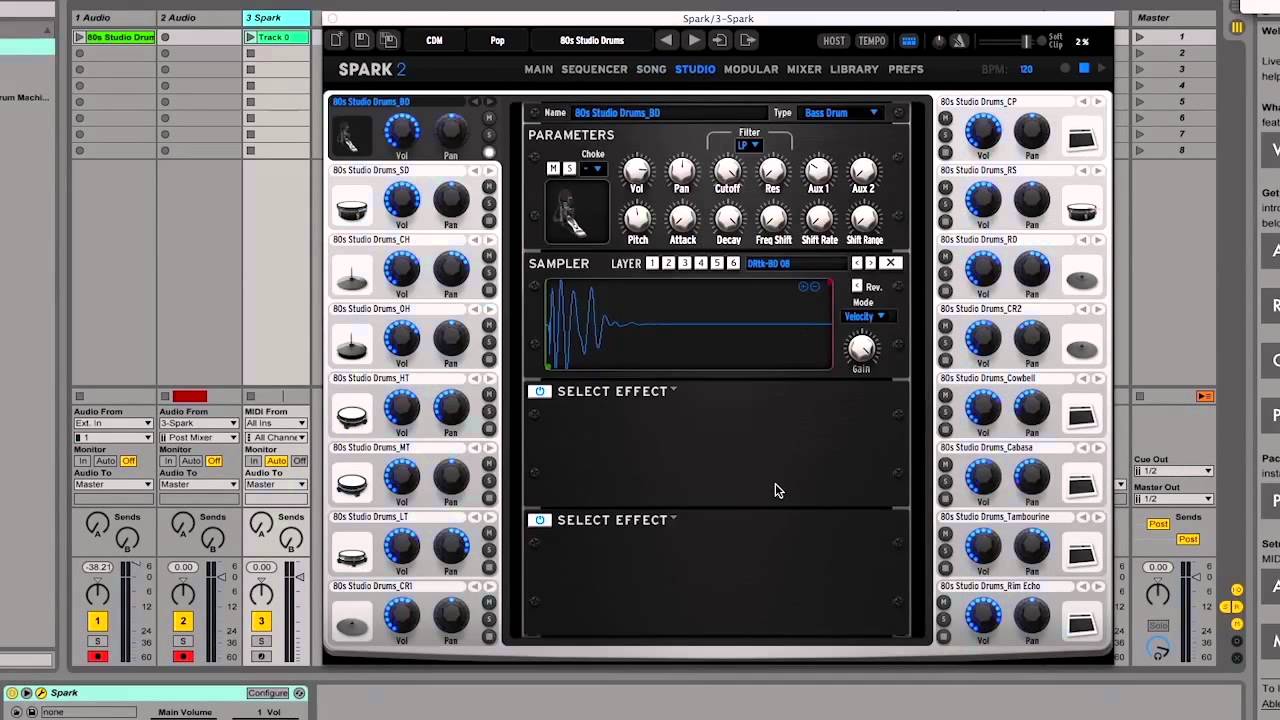Click the save project floppy icon

(x=362, y=40)
